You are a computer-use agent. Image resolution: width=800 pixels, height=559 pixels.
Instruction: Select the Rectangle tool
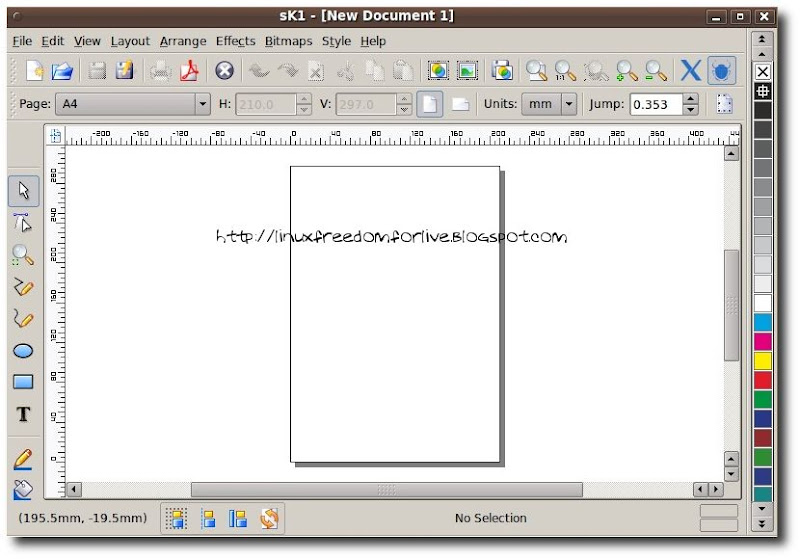[22, 382]
